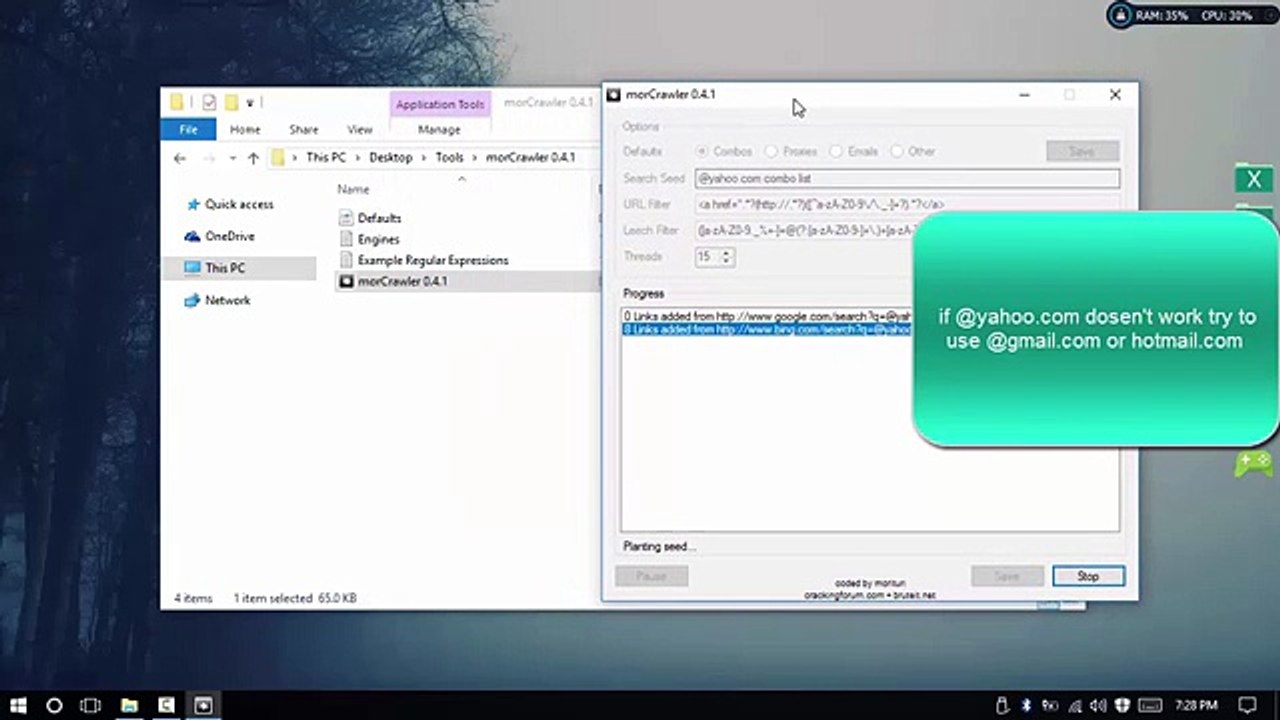Image resolution: width=1280 pixels, height=720 pixels.
Task: Expand the chevron after Tools in breadcrumb
Action: (x=475, y=158)
